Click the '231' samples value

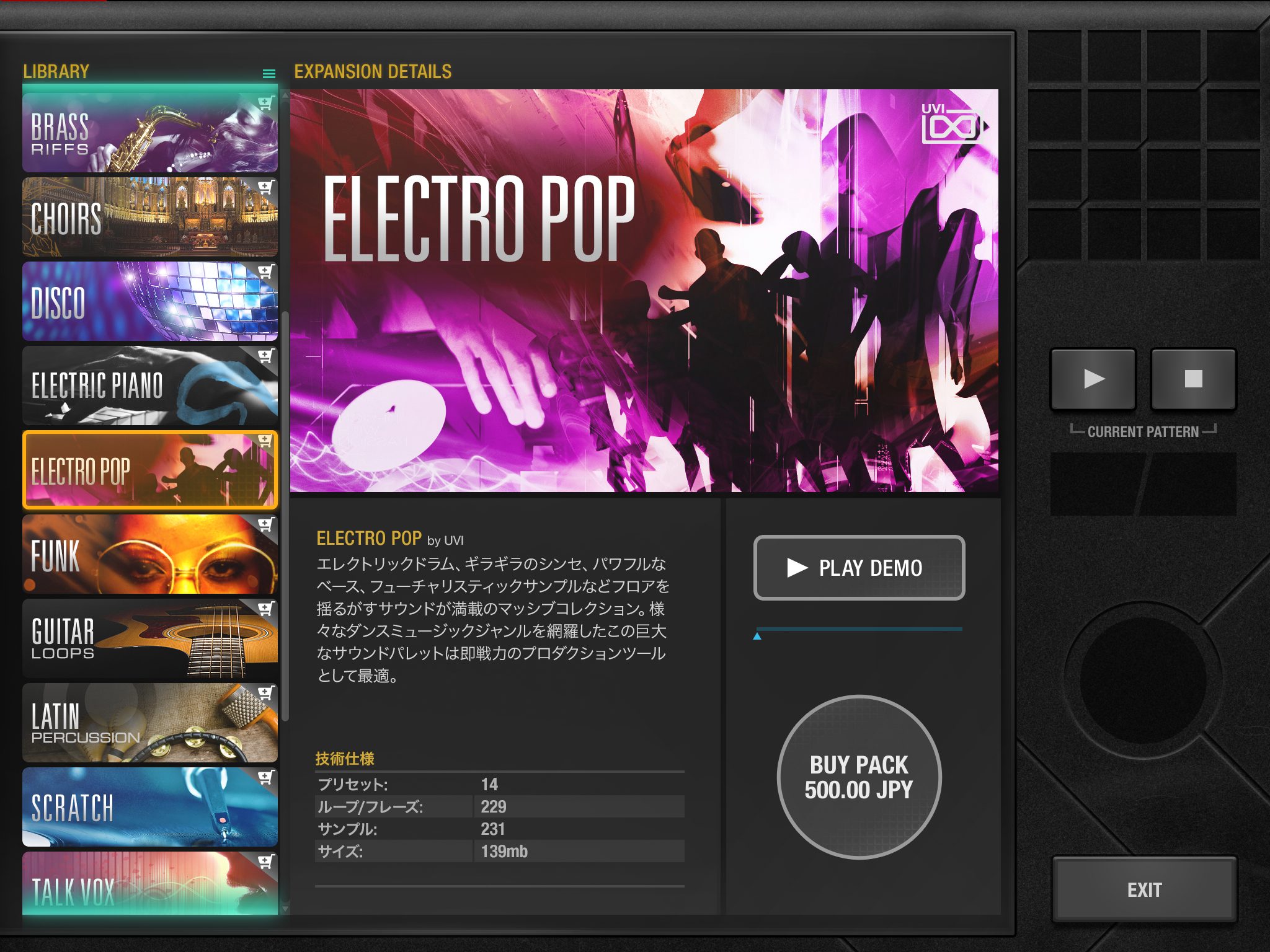tap(493, 829)
